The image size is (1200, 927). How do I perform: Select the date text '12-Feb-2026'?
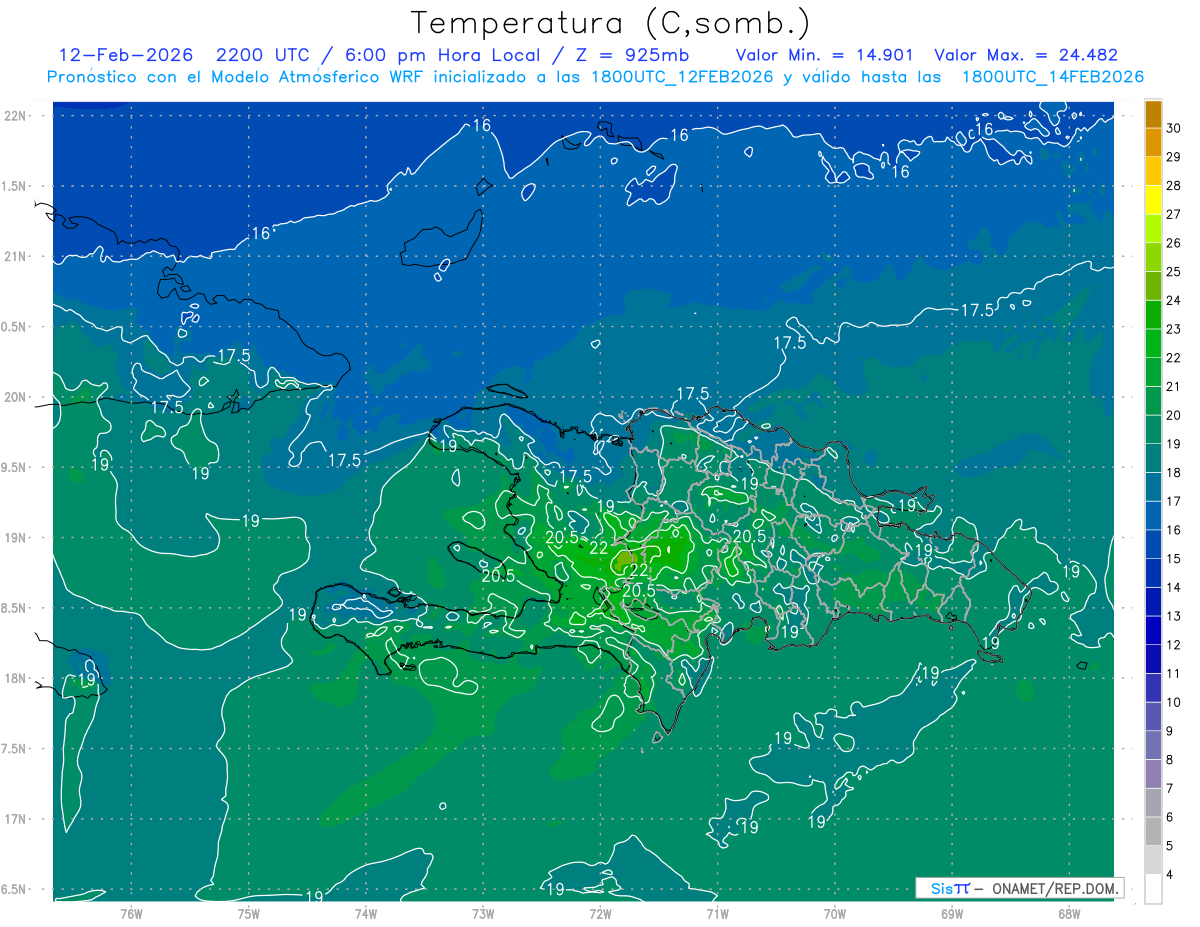[124, 55]
